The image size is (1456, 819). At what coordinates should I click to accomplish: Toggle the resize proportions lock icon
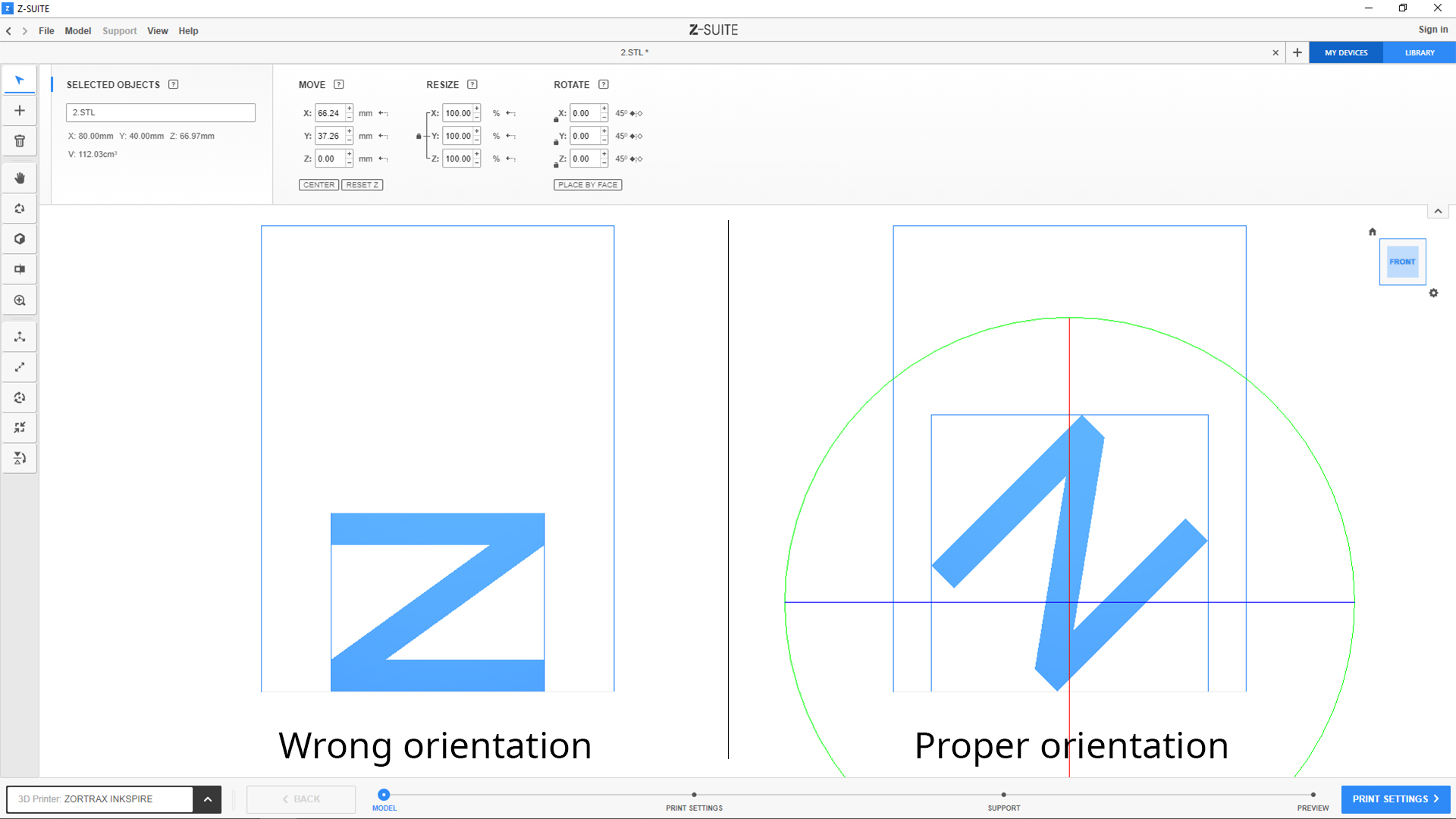(419, 136)
